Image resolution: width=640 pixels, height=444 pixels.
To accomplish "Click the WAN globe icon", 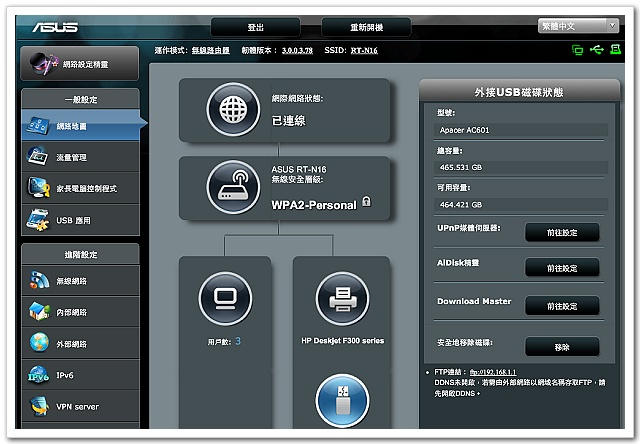I will tap(39, 342).
